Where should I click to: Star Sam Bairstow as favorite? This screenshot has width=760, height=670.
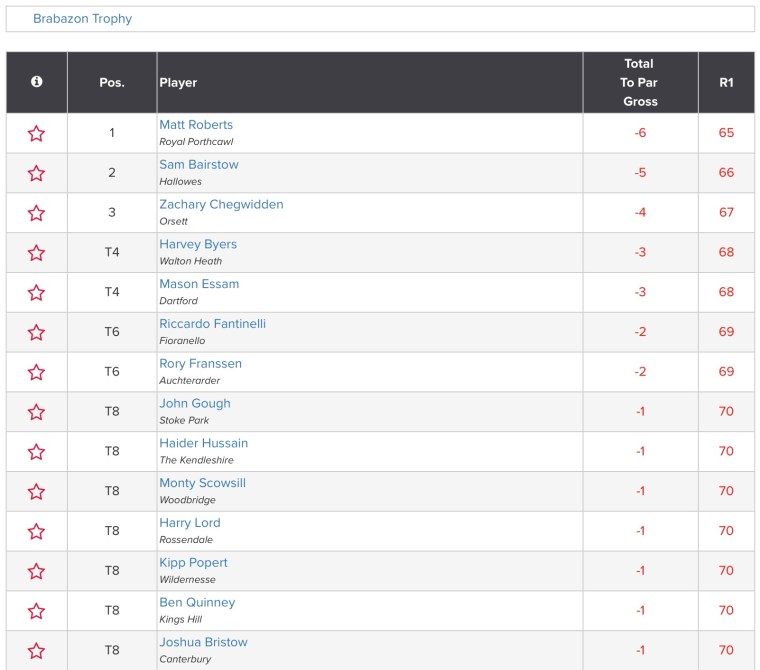tap(37, 173)
